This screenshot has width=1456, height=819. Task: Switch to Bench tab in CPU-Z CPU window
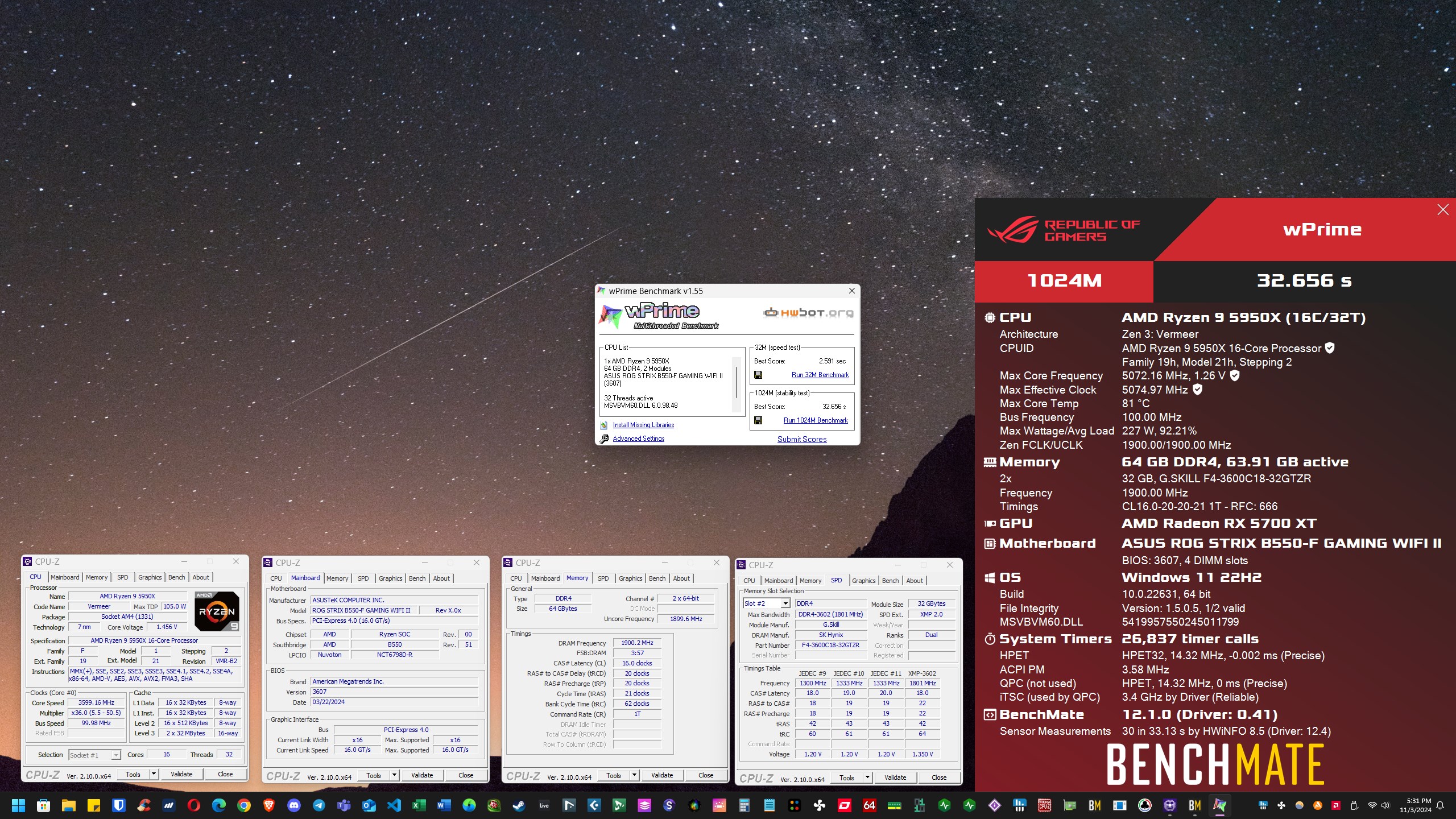(x=176, y=577)
